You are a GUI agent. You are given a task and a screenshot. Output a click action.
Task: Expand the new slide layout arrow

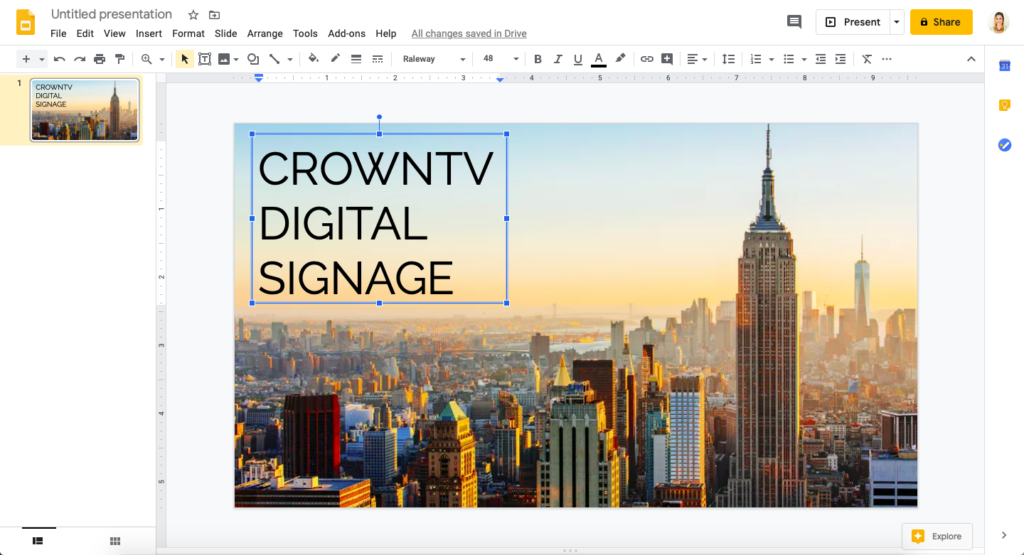[x=41, y=59]
